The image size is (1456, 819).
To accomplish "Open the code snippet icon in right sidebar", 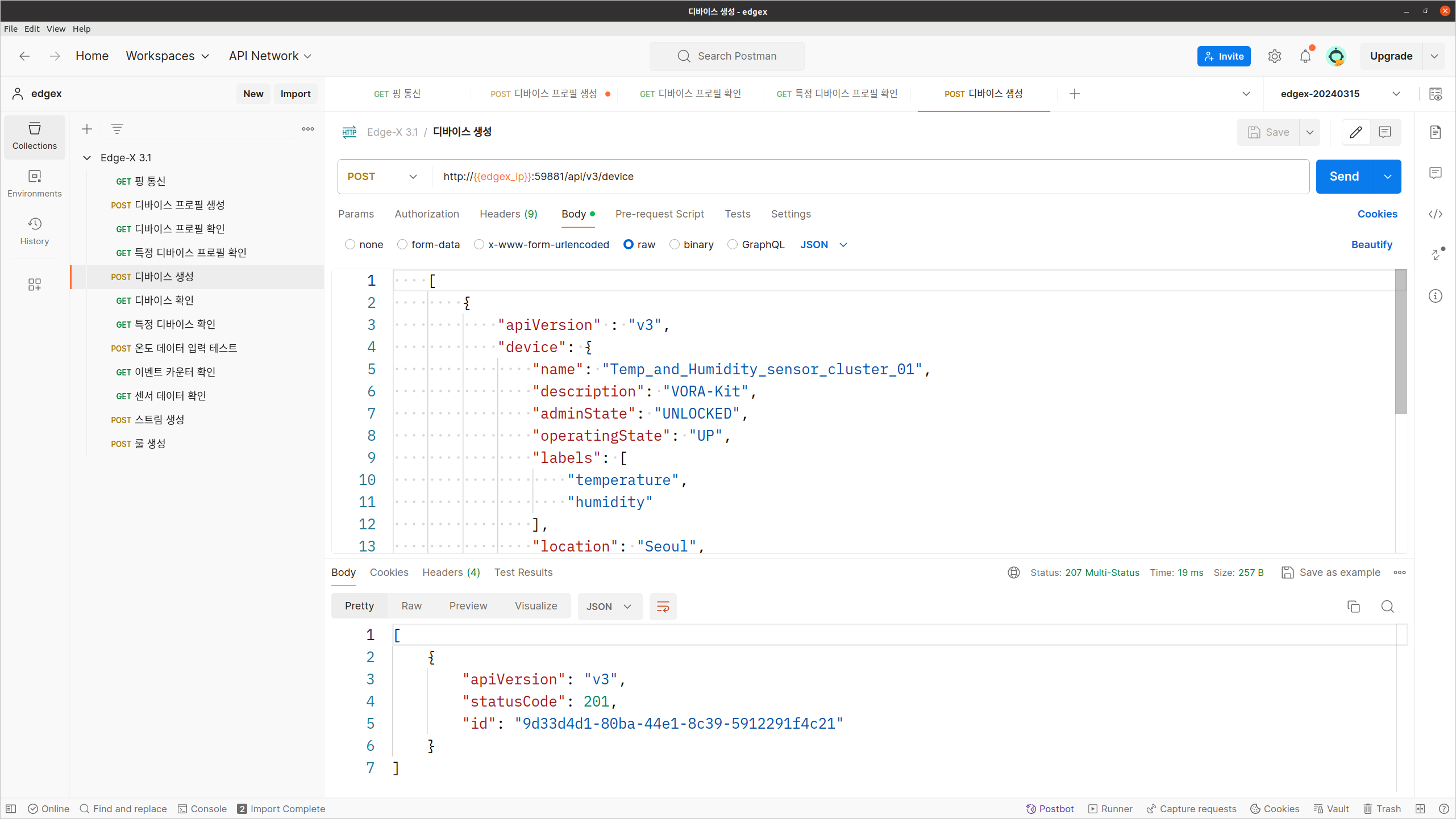I will pos(1436,214).
